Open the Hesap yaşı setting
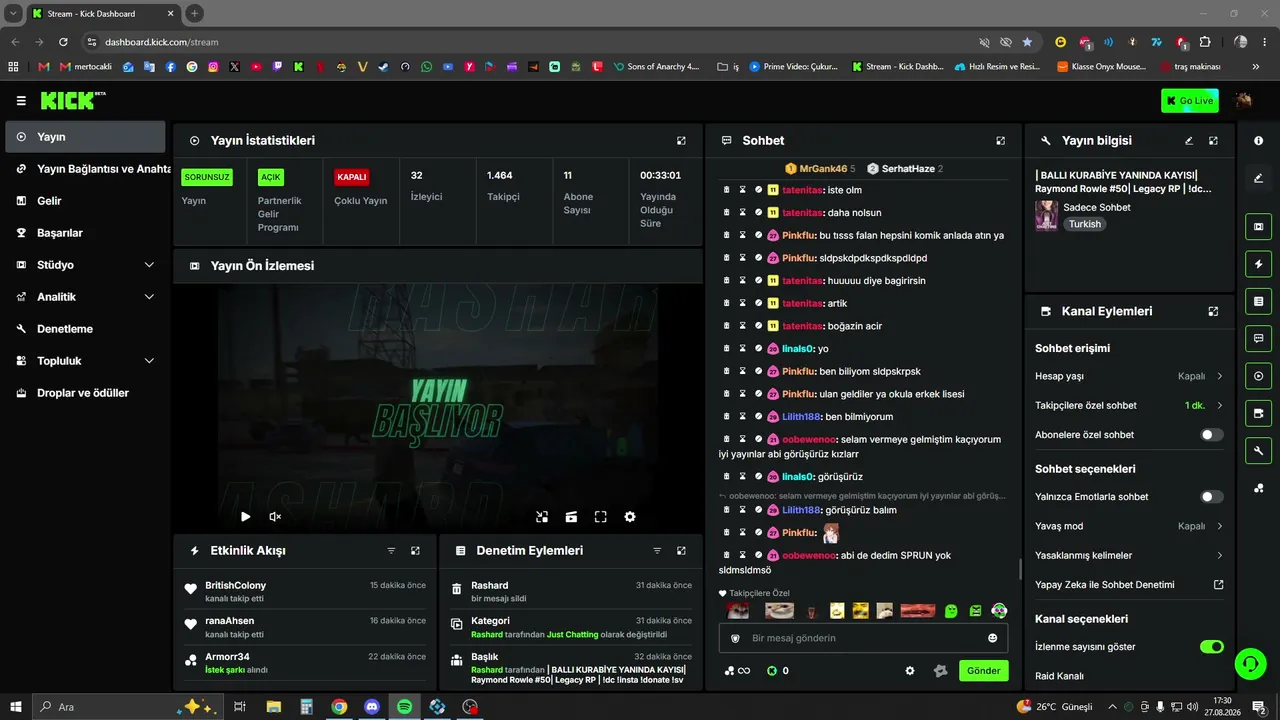1280x720 pixels. point(1129,376)
